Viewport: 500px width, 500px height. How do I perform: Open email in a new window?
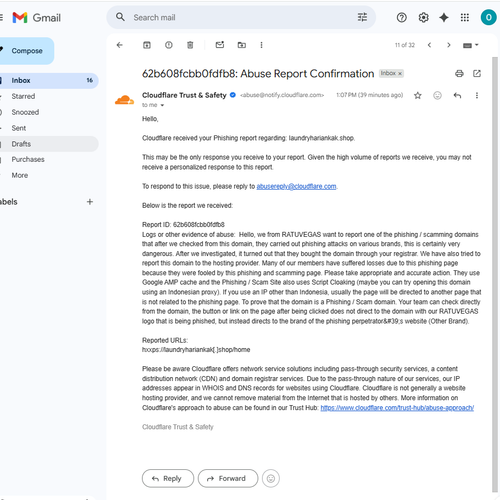pos(477,73)
